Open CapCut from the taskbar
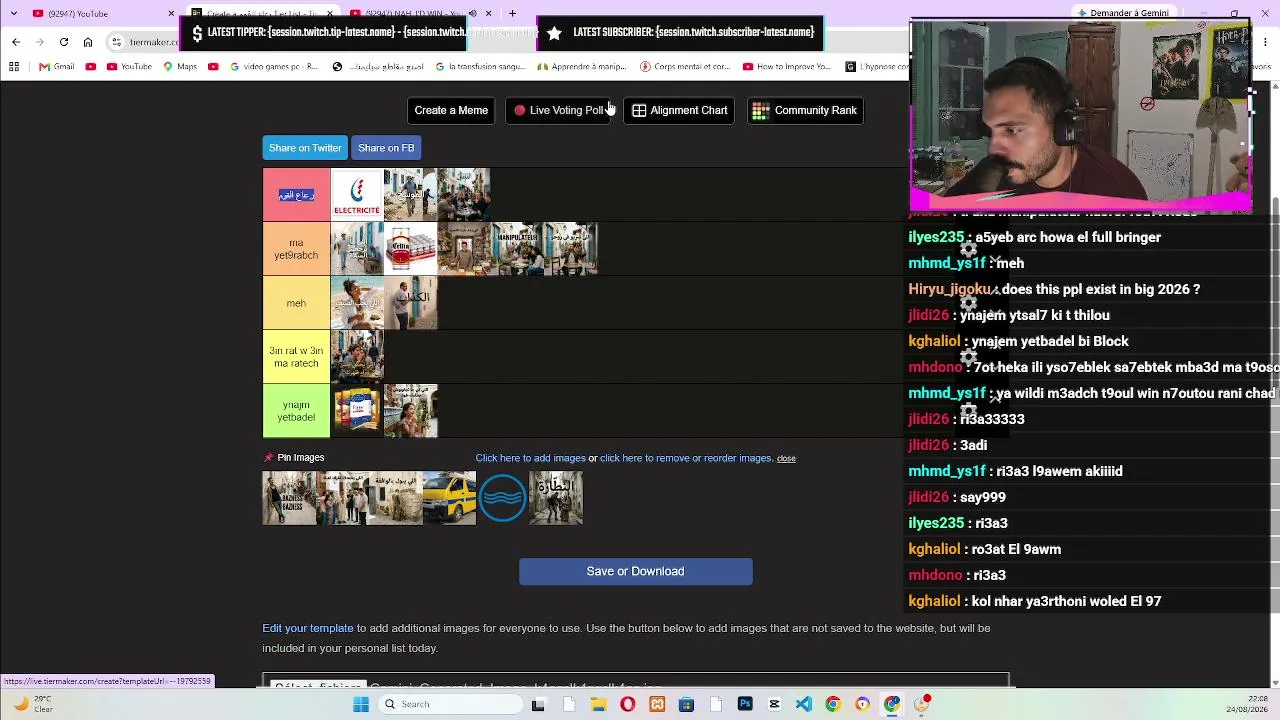The height and width of the screenshot is (720, 1280). [774, 704]
